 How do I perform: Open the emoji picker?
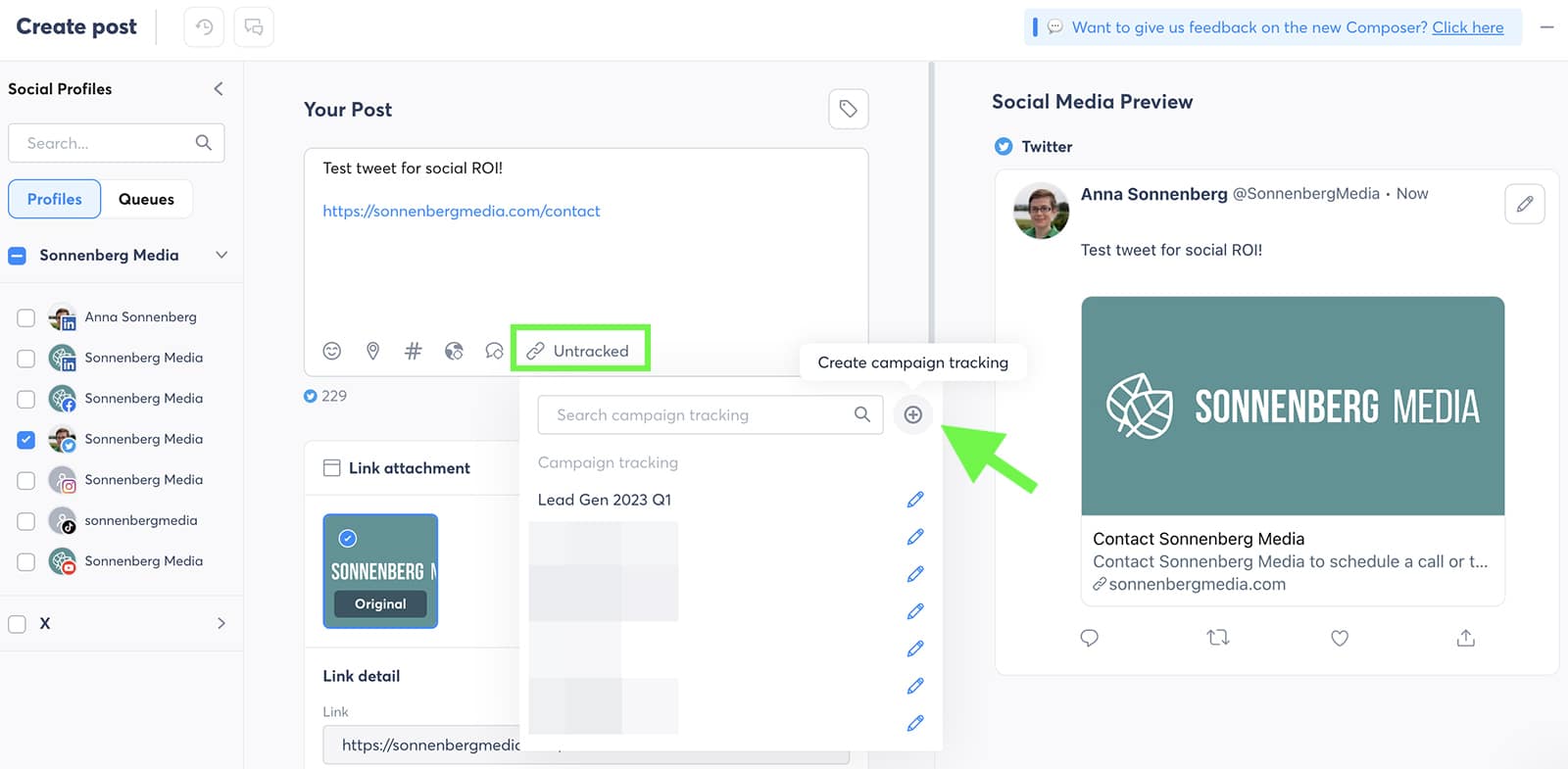[332, 351]
